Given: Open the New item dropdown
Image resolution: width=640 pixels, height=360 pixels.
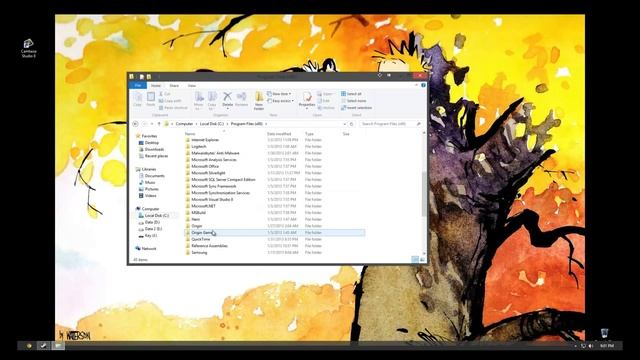Looking at the screenshot, I should click(279, 94).
